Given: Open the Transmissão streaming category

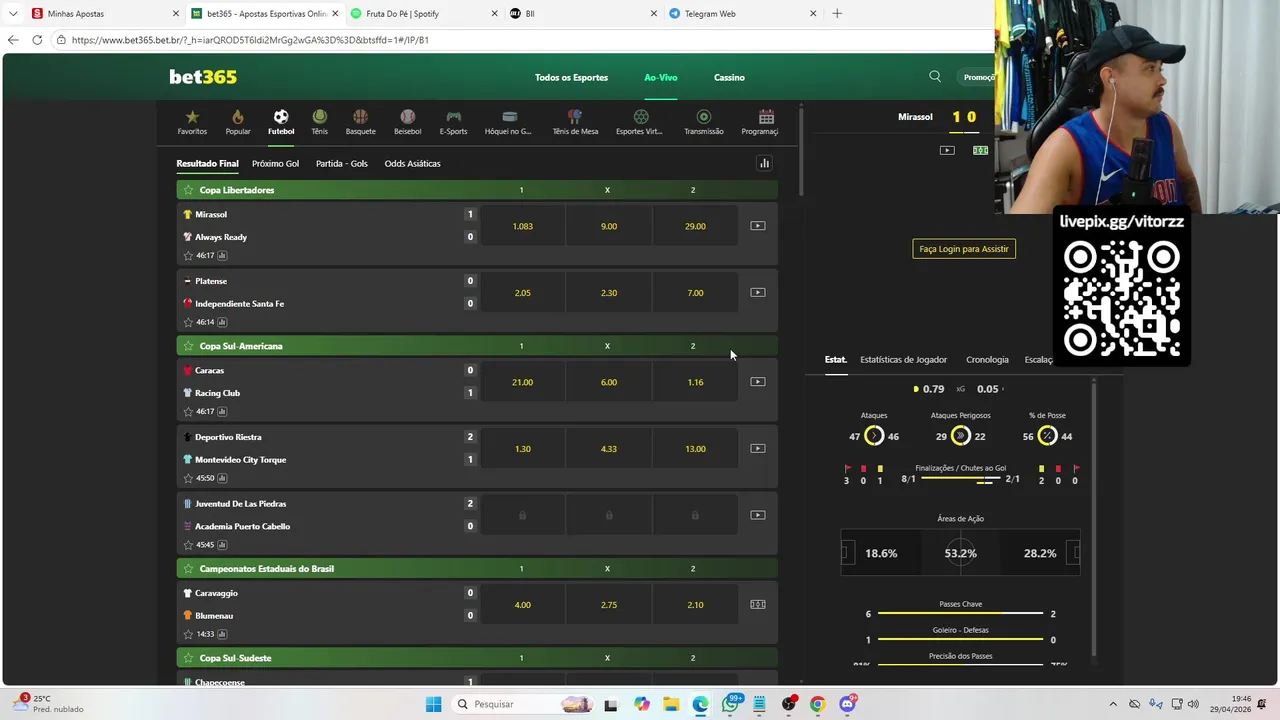Looking at the screenshot, I should point(704,123).
